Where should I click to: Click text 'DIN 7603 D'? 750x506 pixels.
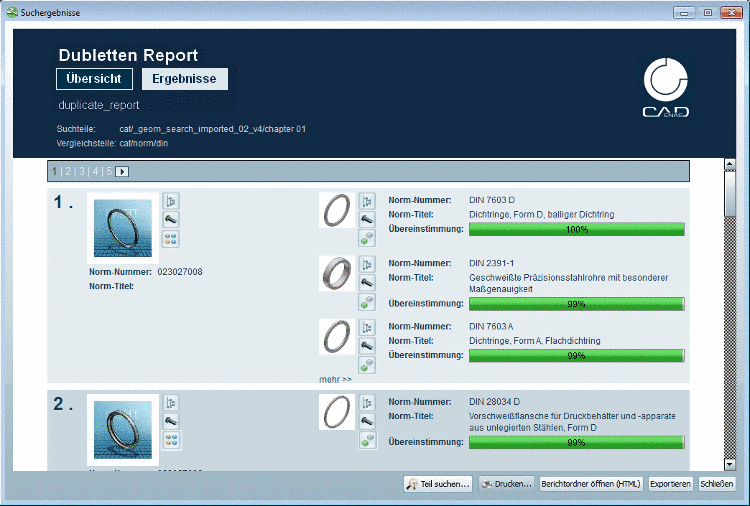coord(492,200)
